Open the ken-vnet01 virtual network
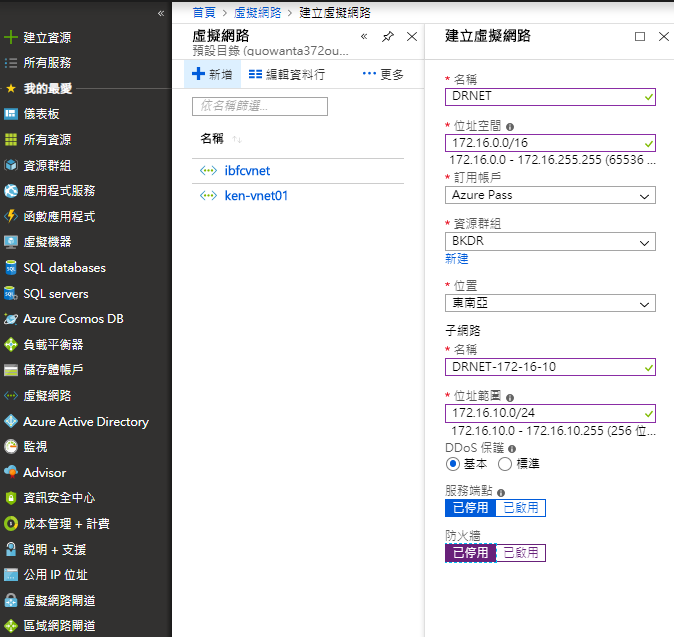674x637 pixels. click(x=256, y=196)
